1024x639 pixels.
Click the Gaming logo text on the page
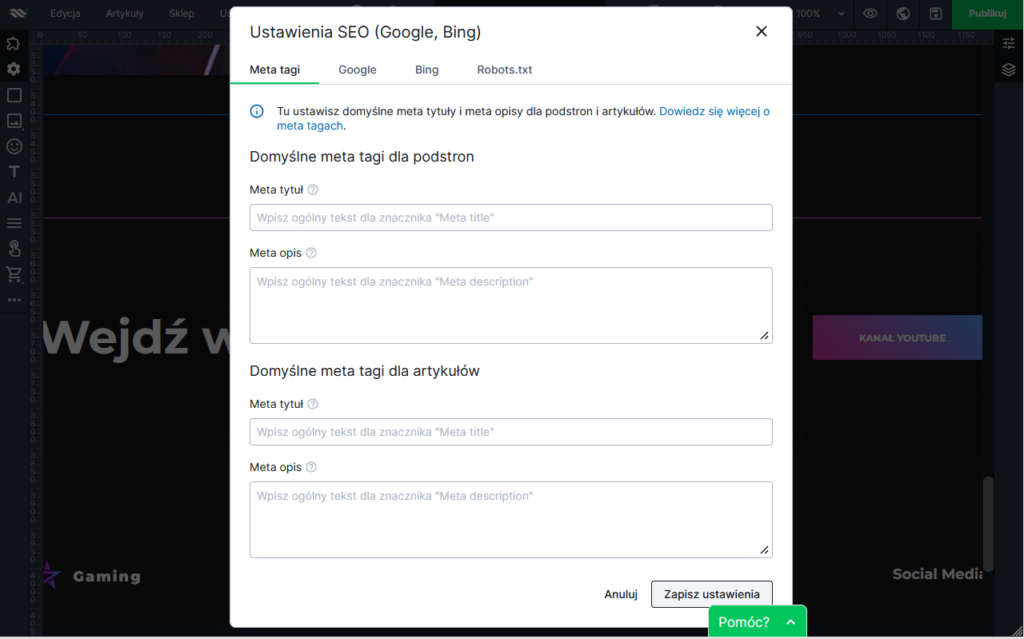106,576
